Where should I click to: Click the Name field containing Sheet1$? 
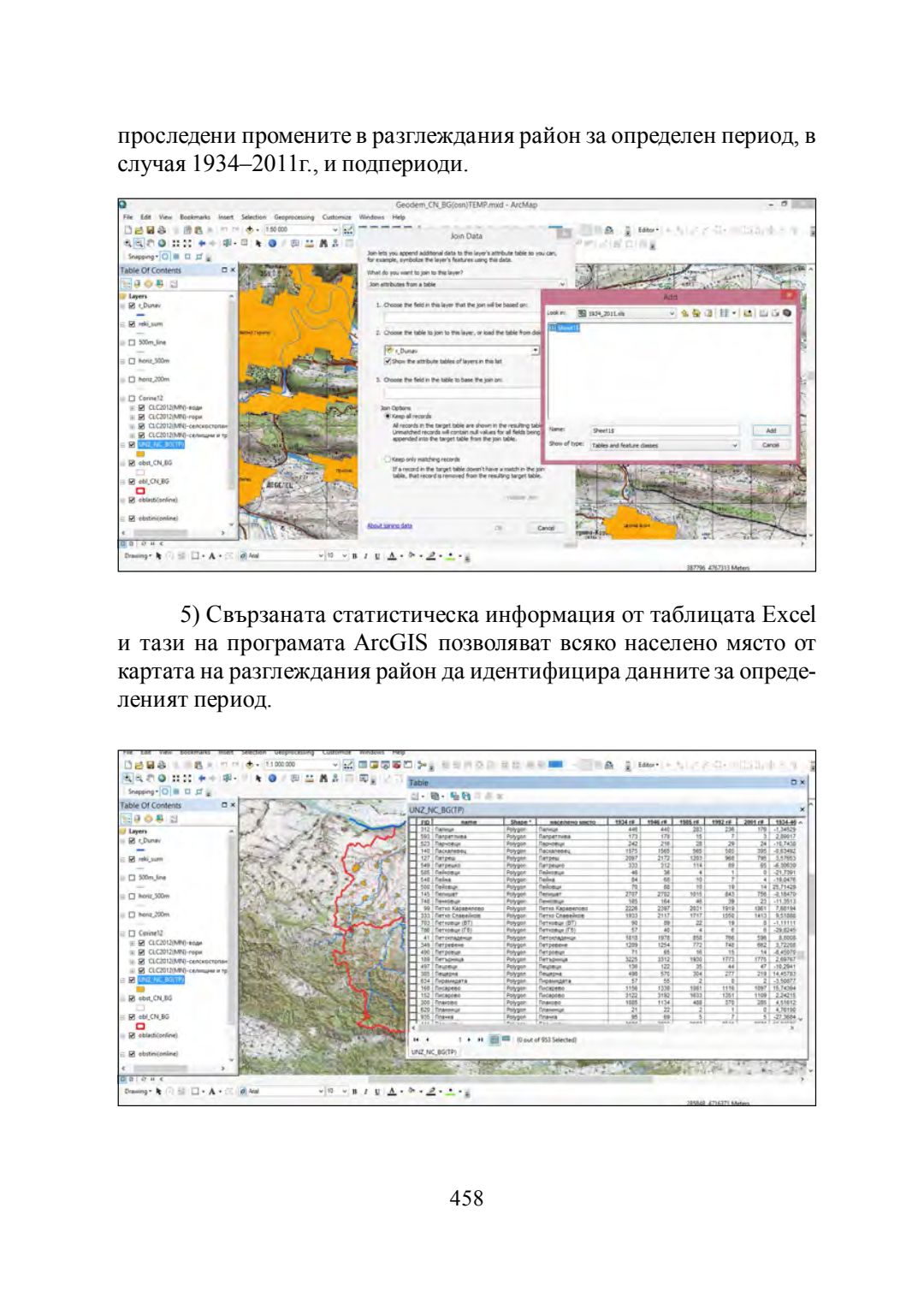[663, 430]
